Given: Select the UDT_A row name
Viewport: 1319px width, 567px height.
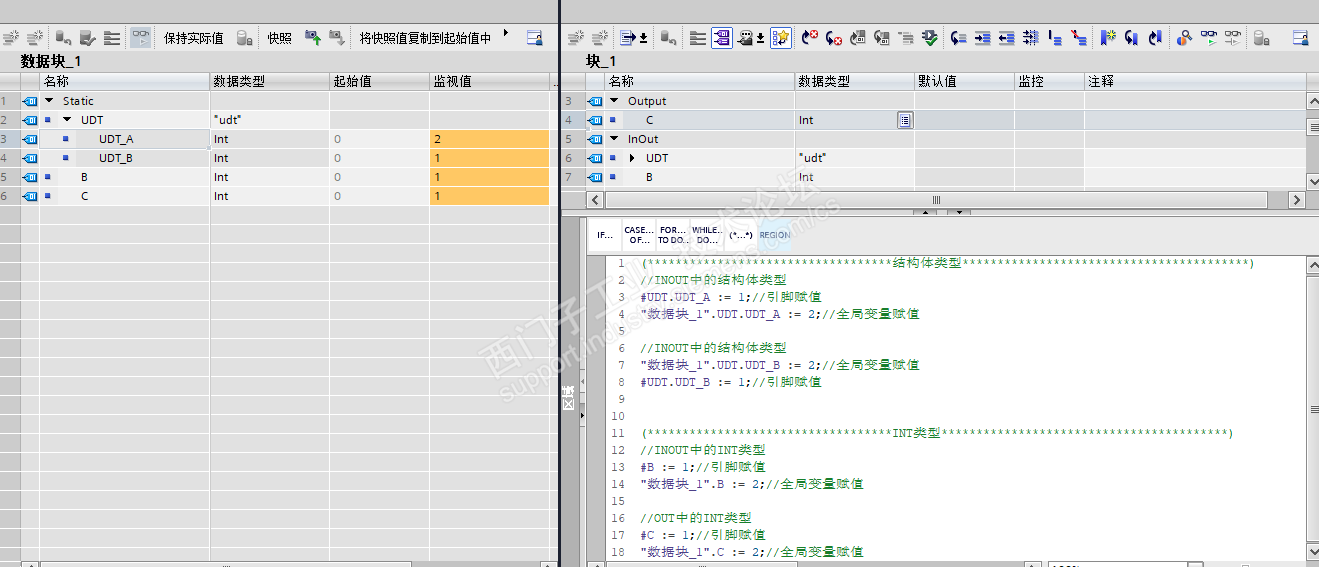Looking at the screenshot, I should (x=116, y=139).
